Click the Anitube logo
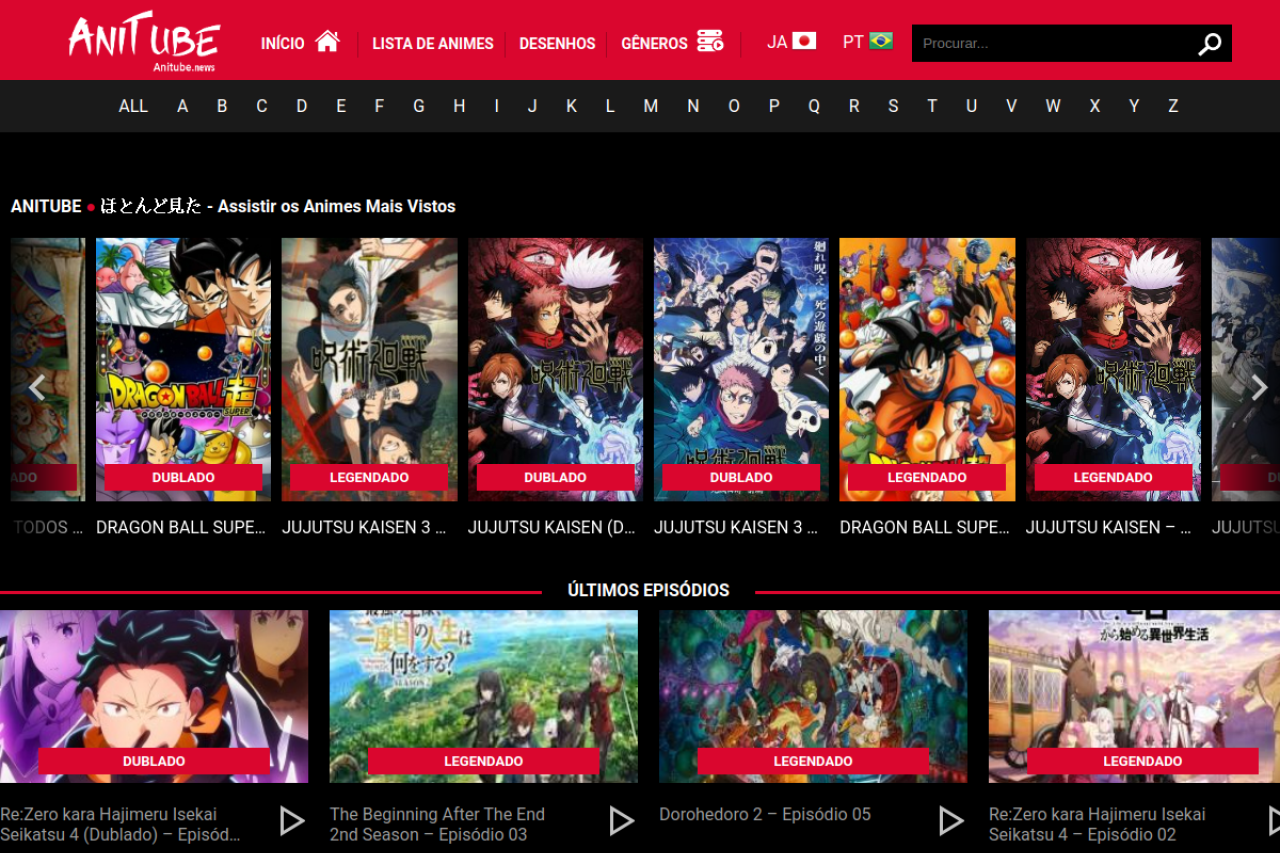1280x853 pixels. (143, 42)
